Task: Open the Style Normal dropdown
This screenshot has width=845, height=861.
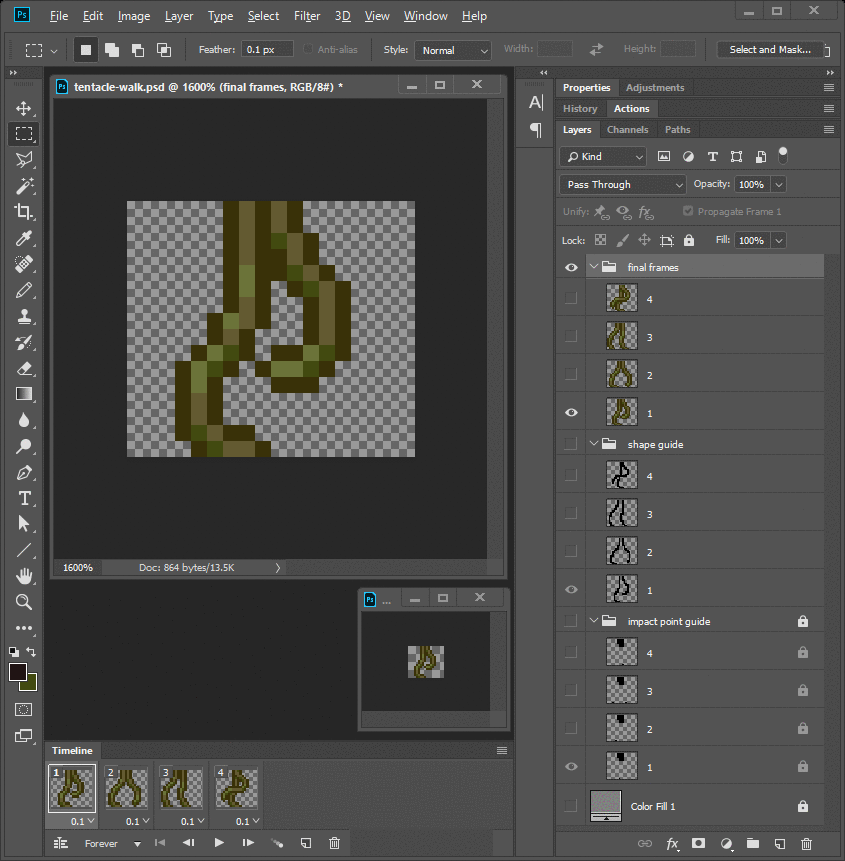Action: (x=454, y=50)
